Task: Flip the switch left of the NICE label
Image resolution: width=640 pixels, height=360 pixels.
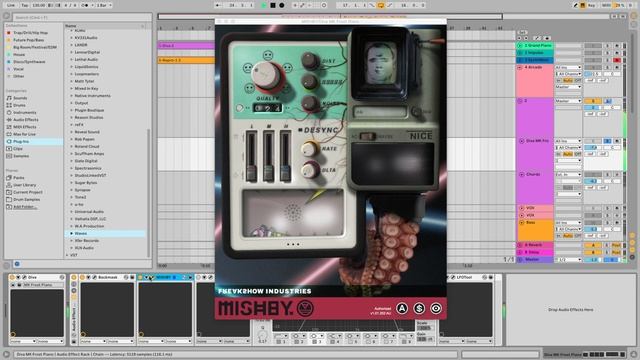Action: [x=367, y=137]
